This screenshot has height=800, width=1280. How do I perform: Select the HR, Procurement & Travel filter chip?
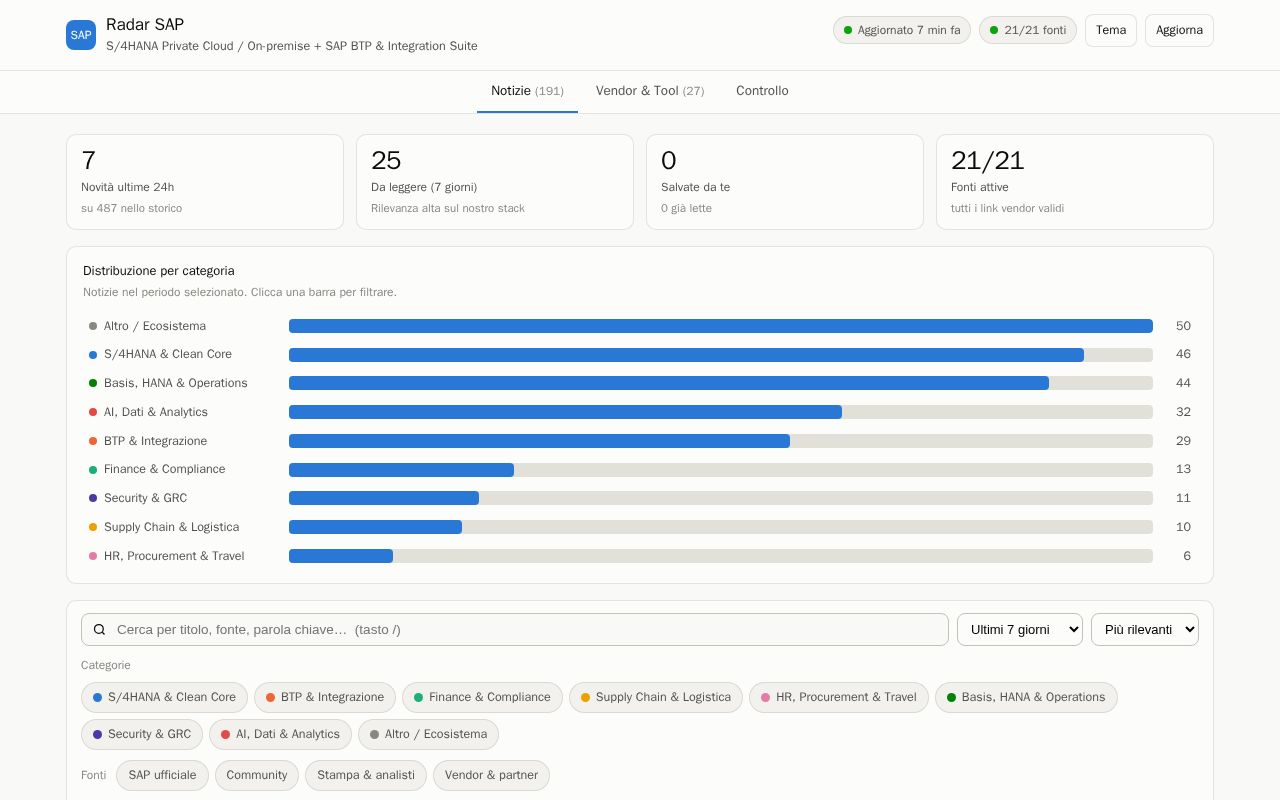point(839,697)
